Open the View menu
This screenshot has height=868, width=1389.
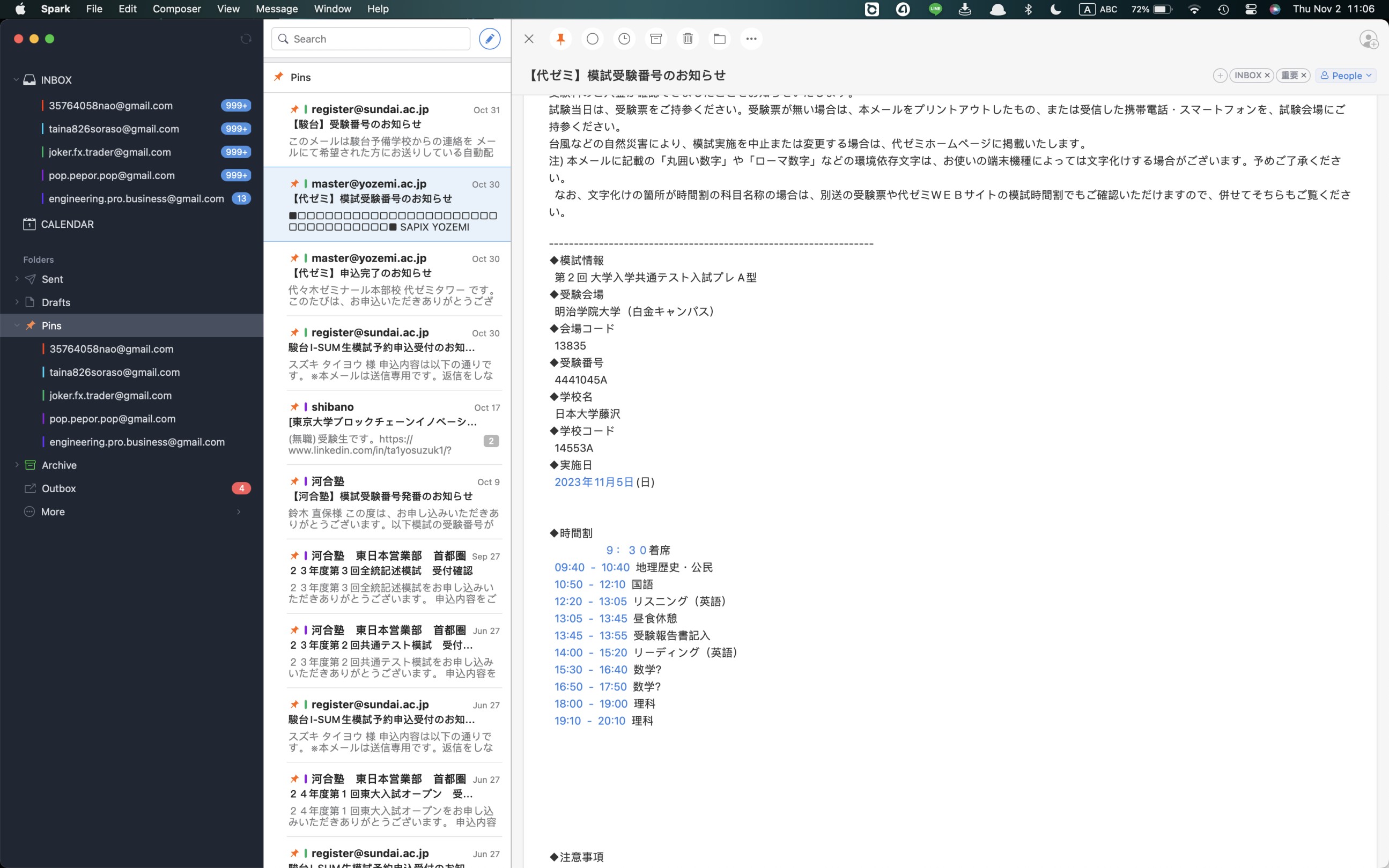pyautogui.click(x=228, y=9)
